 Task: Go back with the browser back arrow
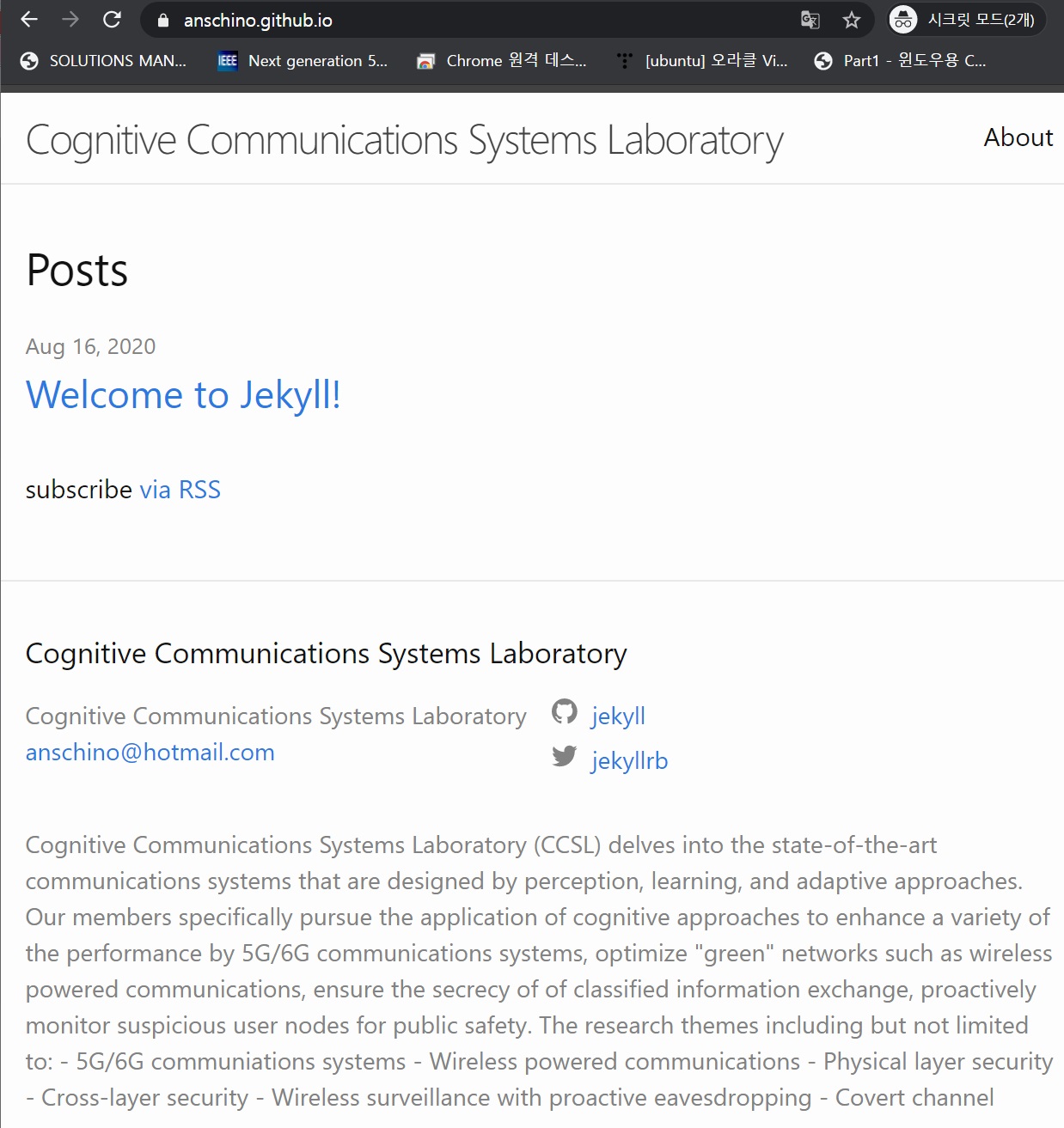point(29,20)
